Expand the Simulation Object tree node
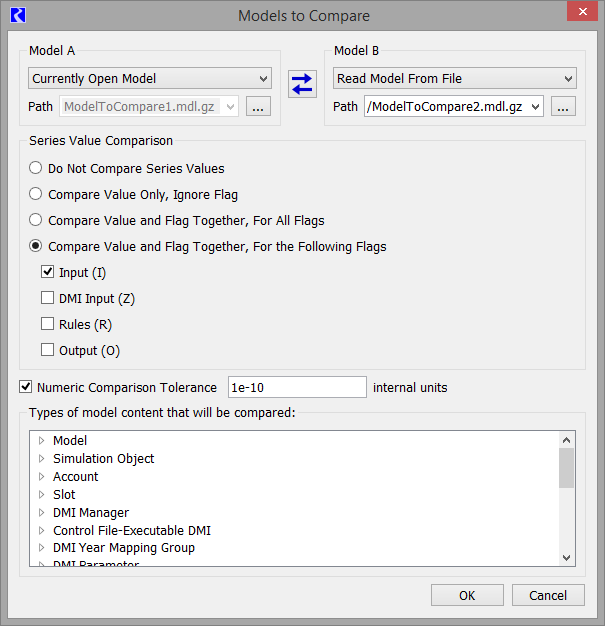The image size is (605, 626). pyautogui.click(x=42, y=459)
